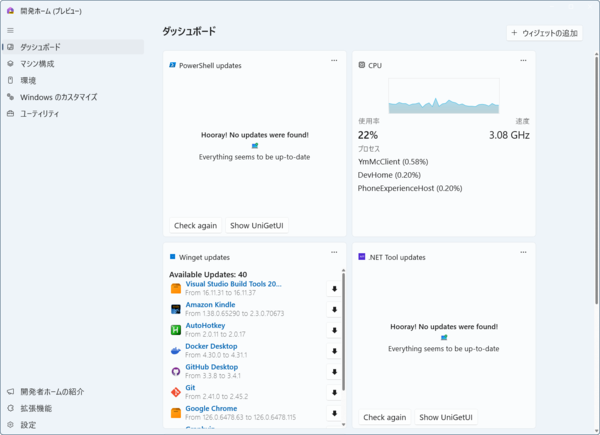
Task: Install the AutoHotkey update via arrow icon
Action: [333, 330]
